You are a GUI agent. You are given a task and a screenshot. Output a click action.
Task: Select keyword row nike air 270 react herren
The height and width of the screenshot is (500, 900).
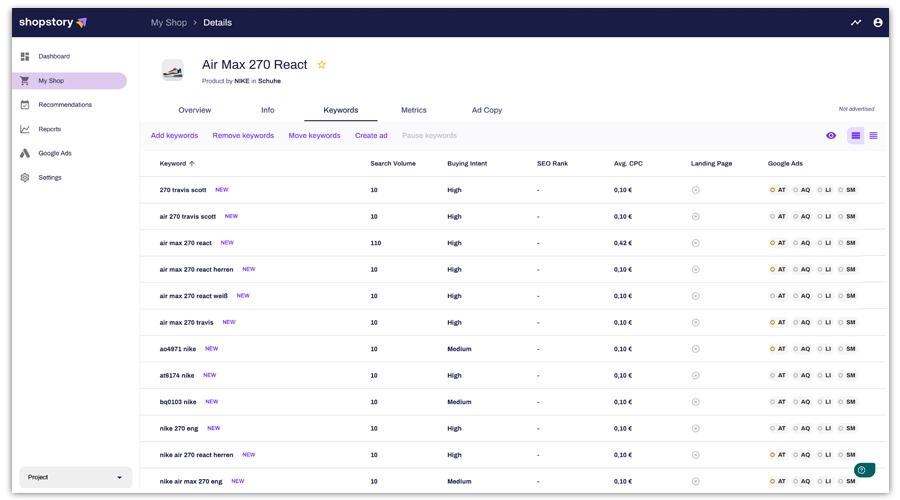click(512, 455)
